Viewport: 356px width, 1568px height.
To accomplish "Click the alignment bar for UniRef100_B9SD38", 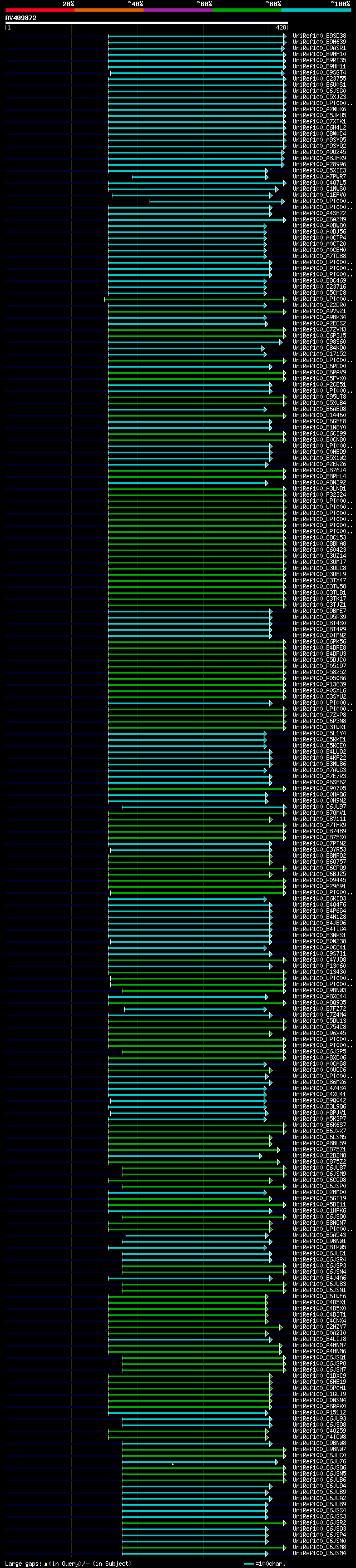I will (196, 36).
